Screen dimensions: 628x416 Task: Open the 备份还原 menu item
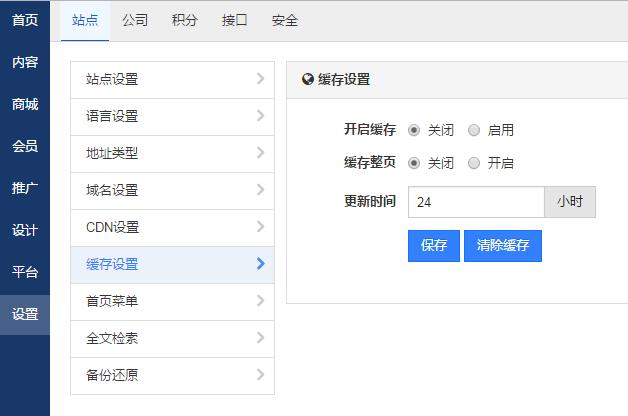173,376
